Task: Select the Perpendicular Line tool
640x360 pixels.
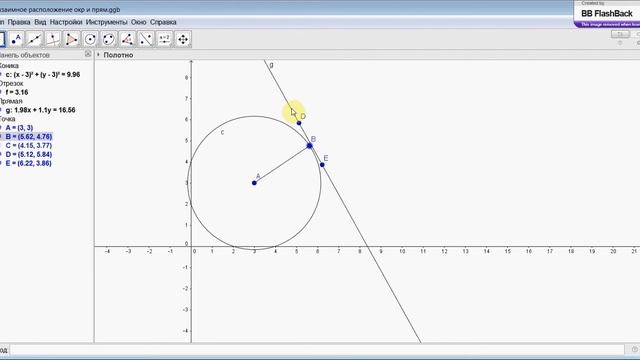Action: pos(53,39)
